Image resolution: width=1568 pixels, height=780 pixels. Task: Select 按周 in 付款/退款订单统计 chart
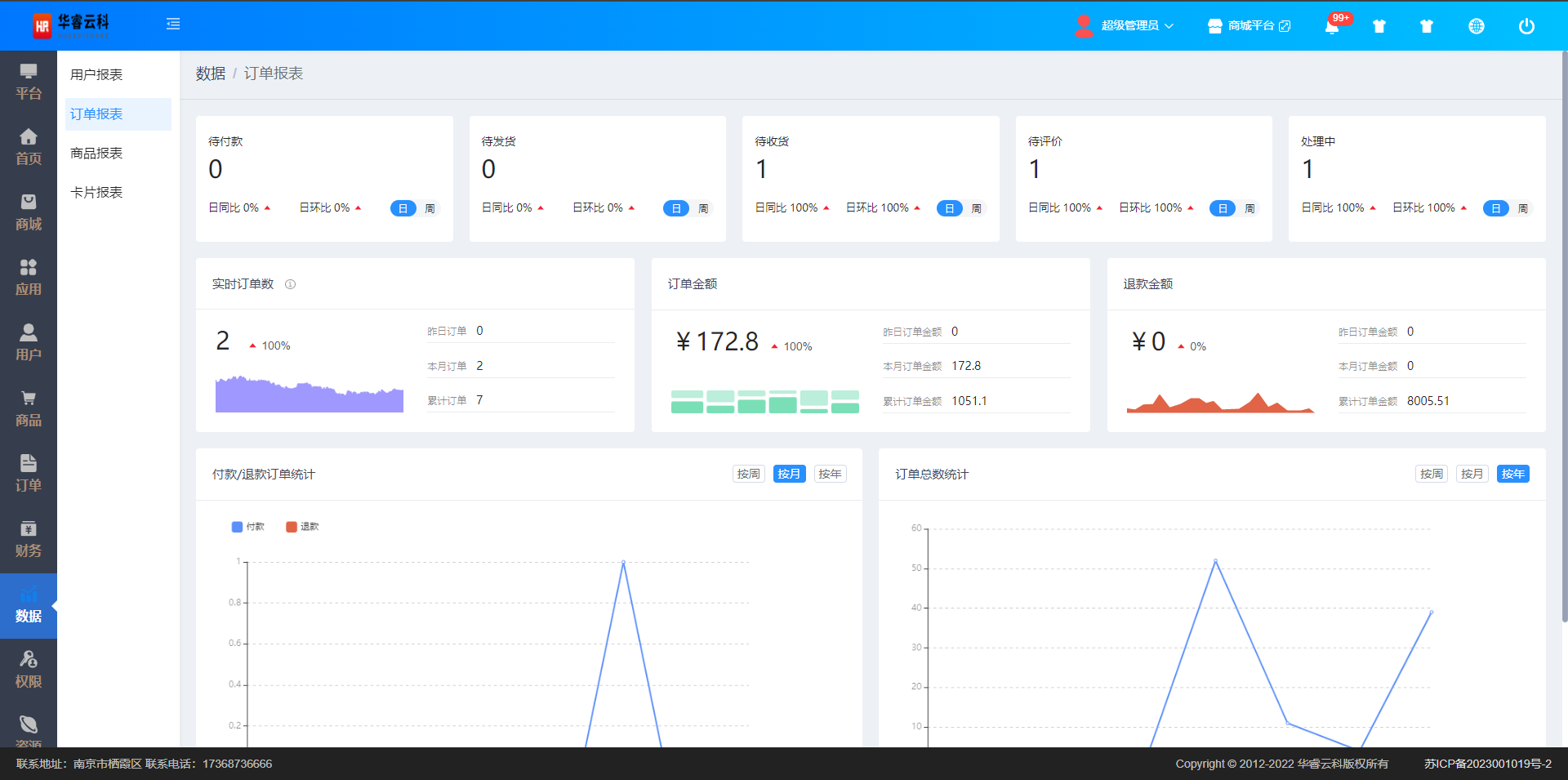[748, 474]
